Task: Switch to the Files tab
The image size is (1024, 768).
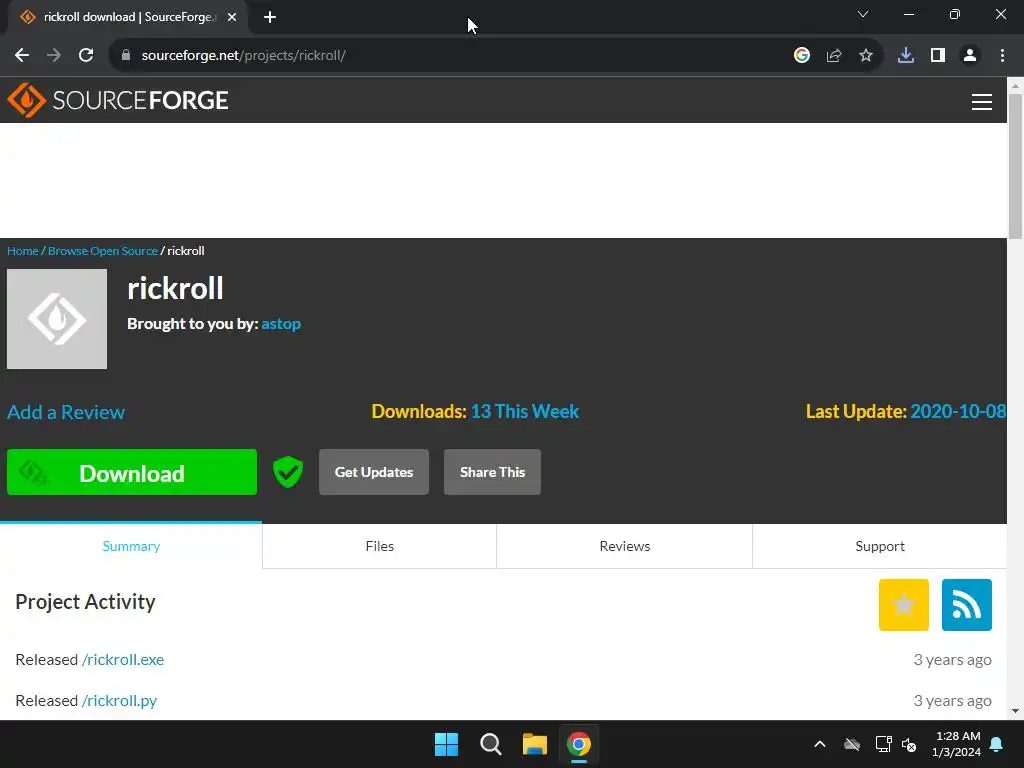Action: coord(379,546)
